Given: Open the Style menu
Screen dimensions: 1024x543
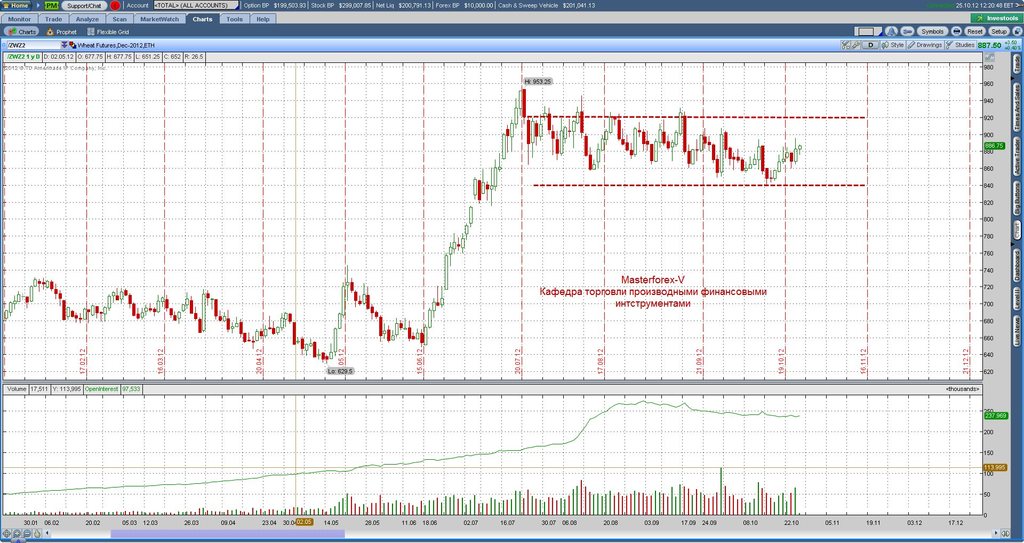Looking at the screenshot, I should (893, 45).
